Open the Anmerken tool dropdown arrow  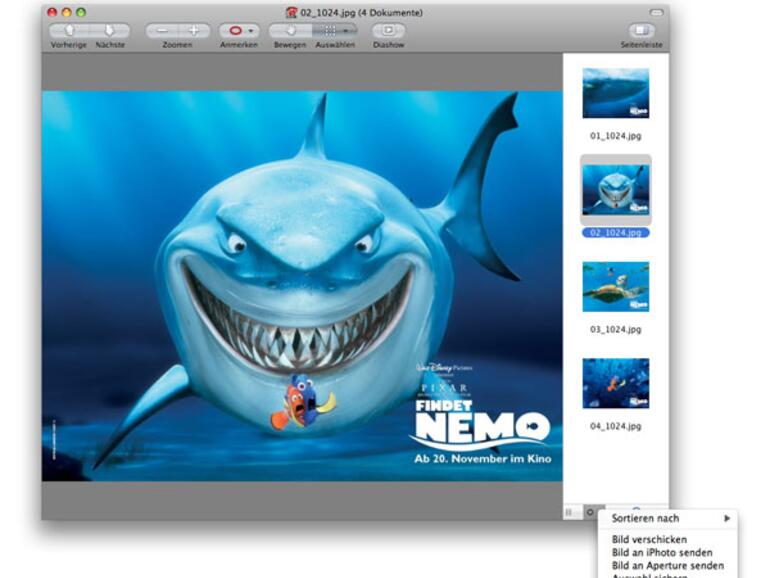(x=251, y=31)
